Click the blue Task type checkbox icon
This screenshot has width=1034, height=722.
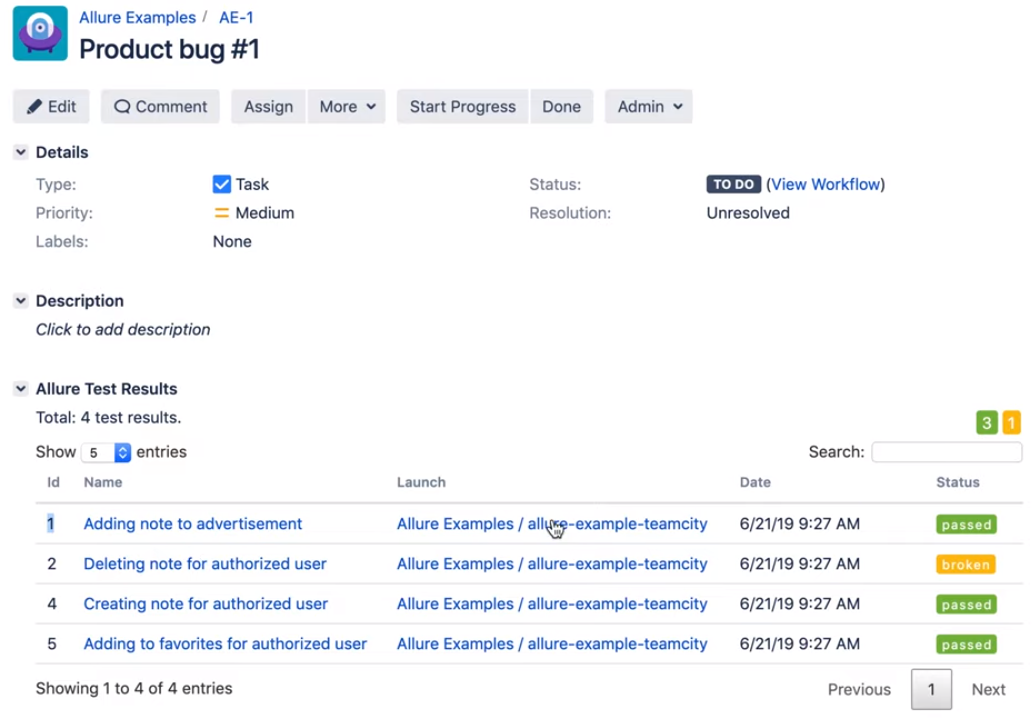click(x=222, y=184)
